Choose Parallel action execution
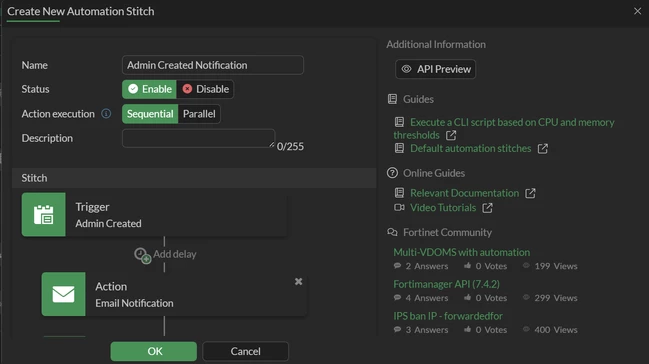Screen dimensions: 649x364 pos(199,114)
